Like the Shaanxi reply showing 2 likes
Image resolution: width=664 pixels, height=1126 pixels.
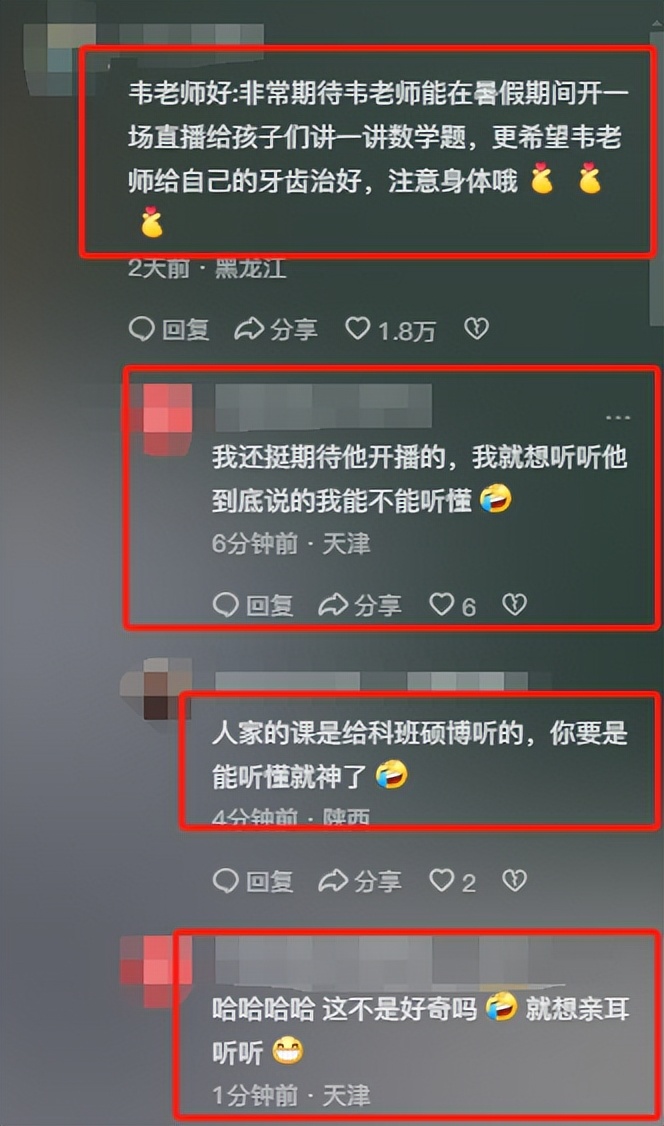(453, 881)
